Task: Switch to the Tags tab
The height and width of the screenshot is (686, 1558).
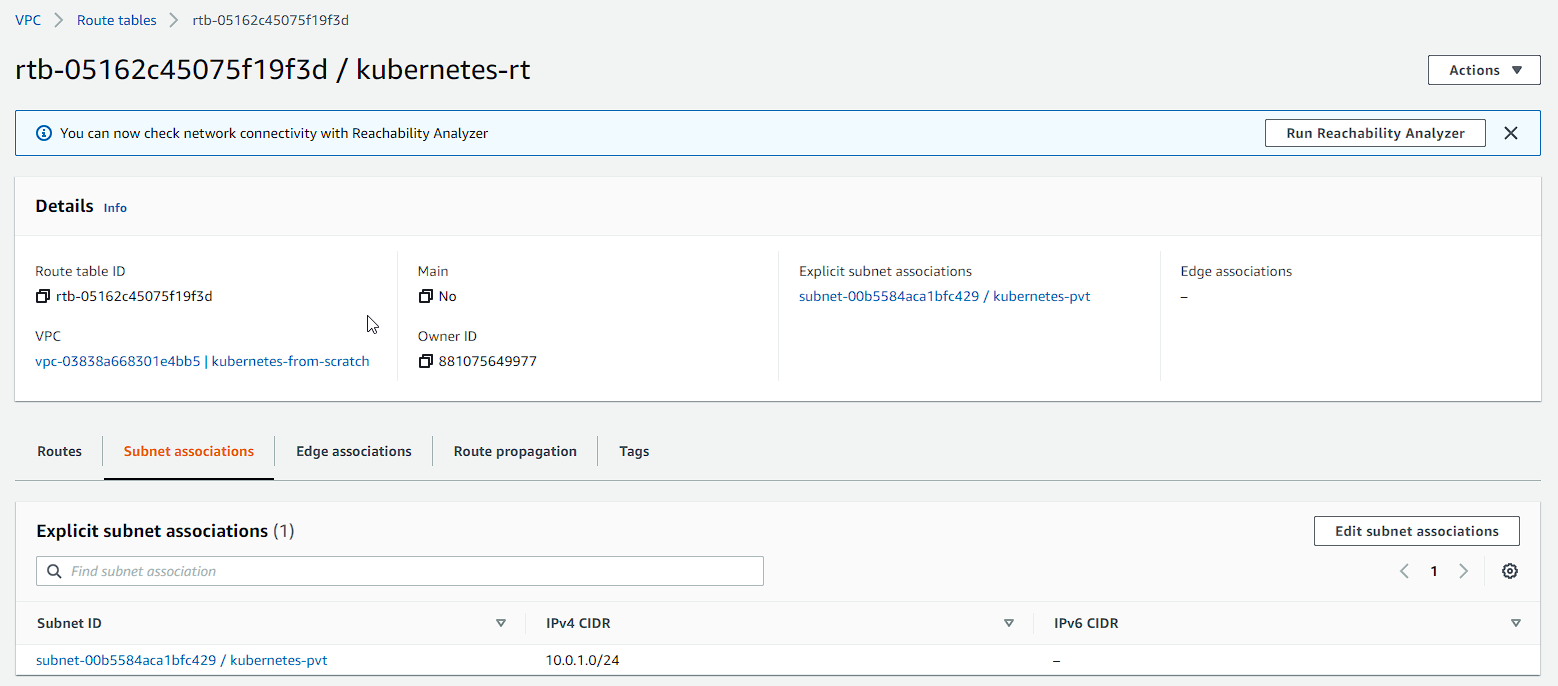Action: point(634,451)
